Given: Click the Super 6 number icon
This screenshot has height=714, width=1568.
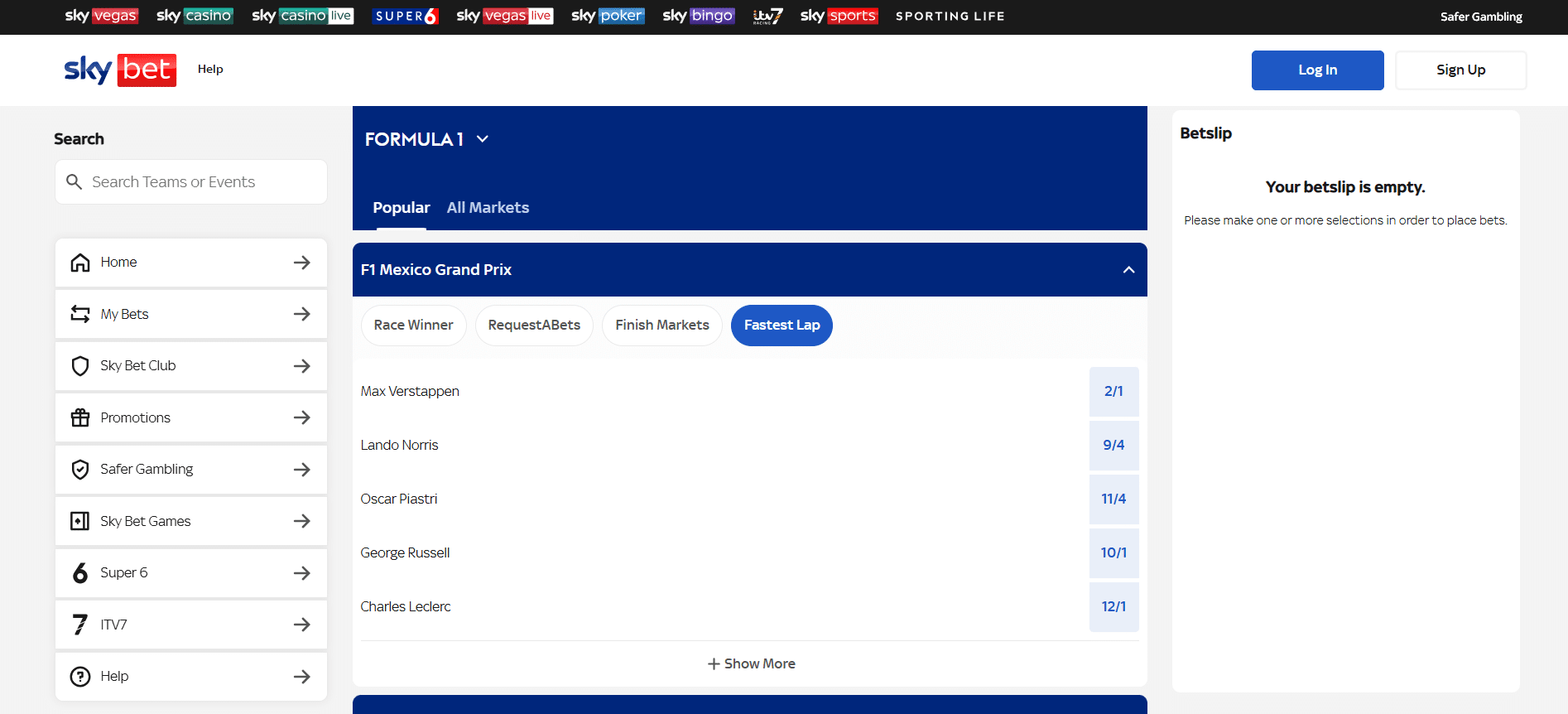Looking at the screenshot, I should [x=80, y=573].
